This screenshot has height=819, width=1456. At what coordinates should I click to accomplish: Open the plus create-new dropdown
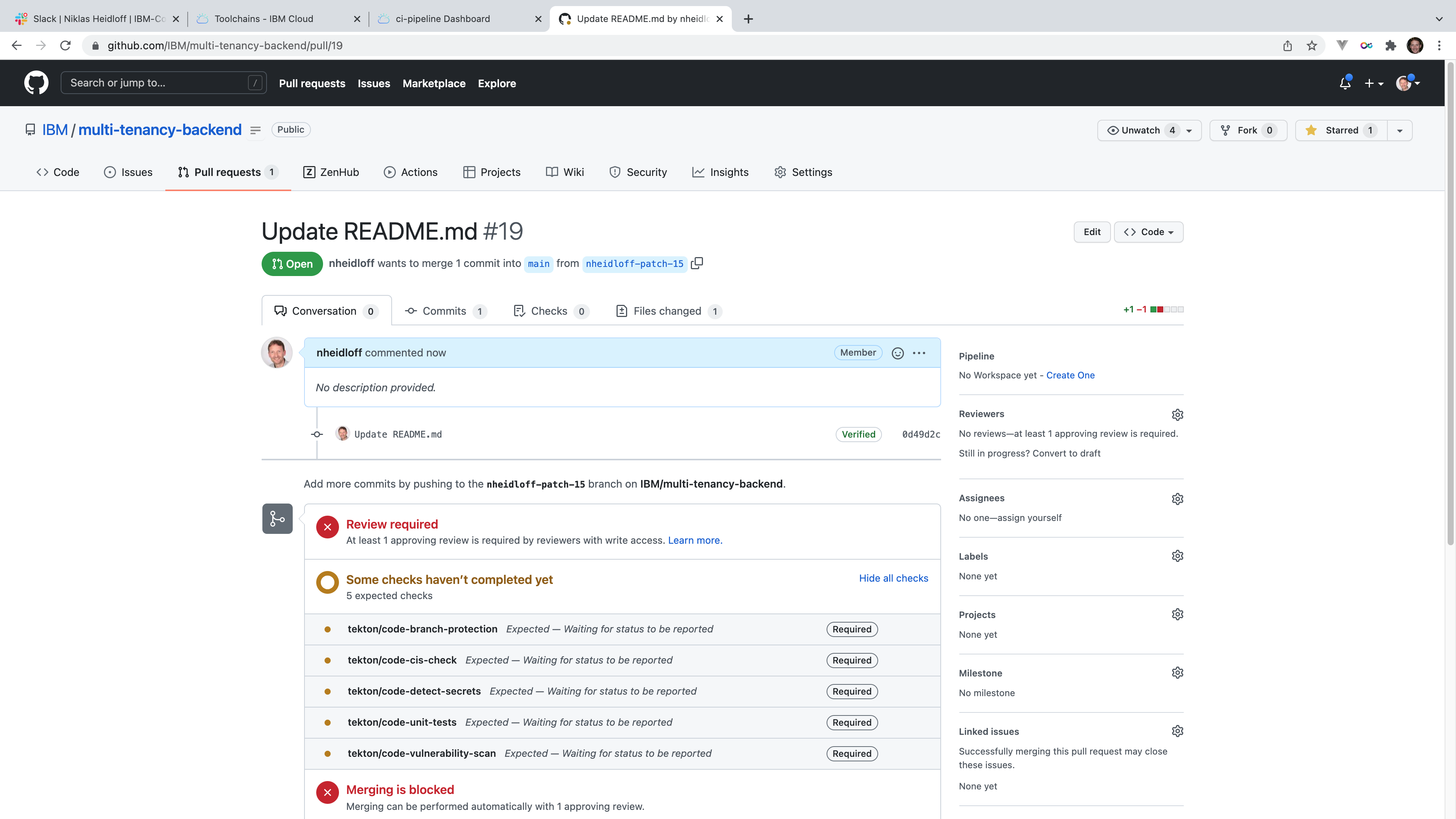pyautogui.click(x=1373, y=84)
